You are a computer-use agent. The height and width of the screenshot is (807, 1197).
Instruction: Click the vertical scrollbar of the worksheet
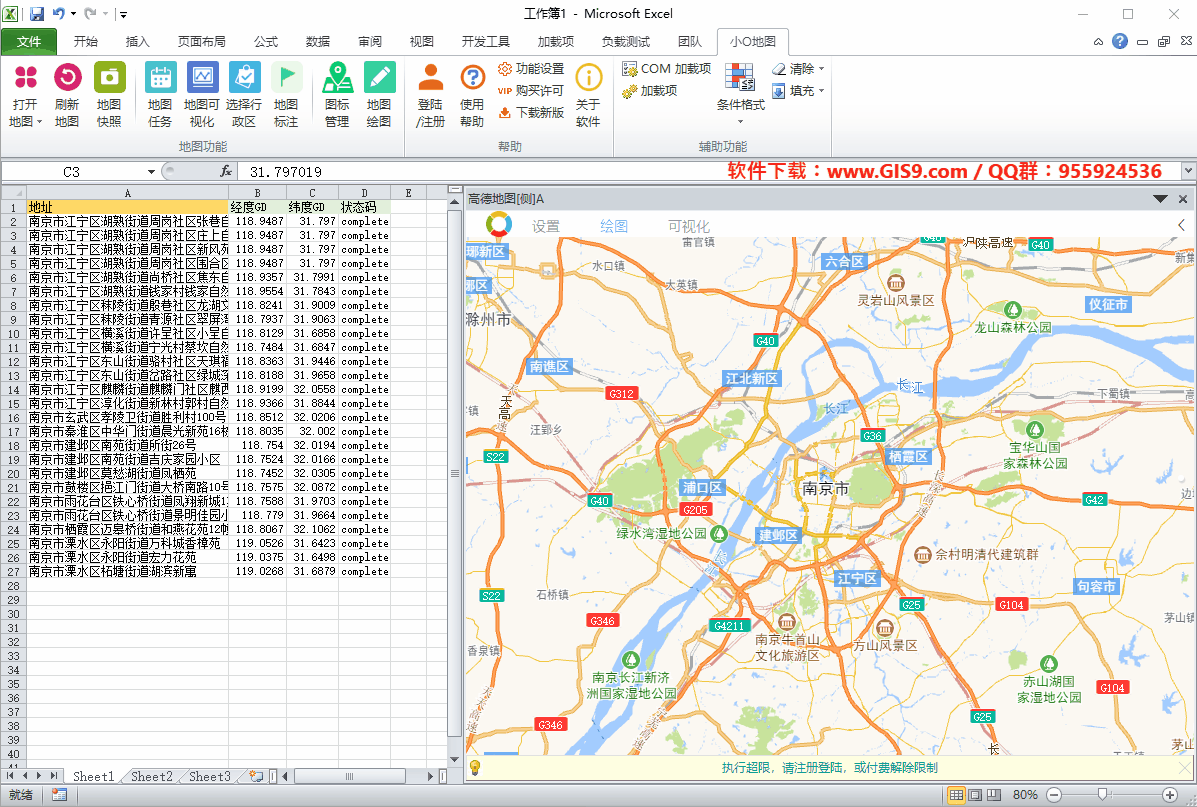(454, 473)
